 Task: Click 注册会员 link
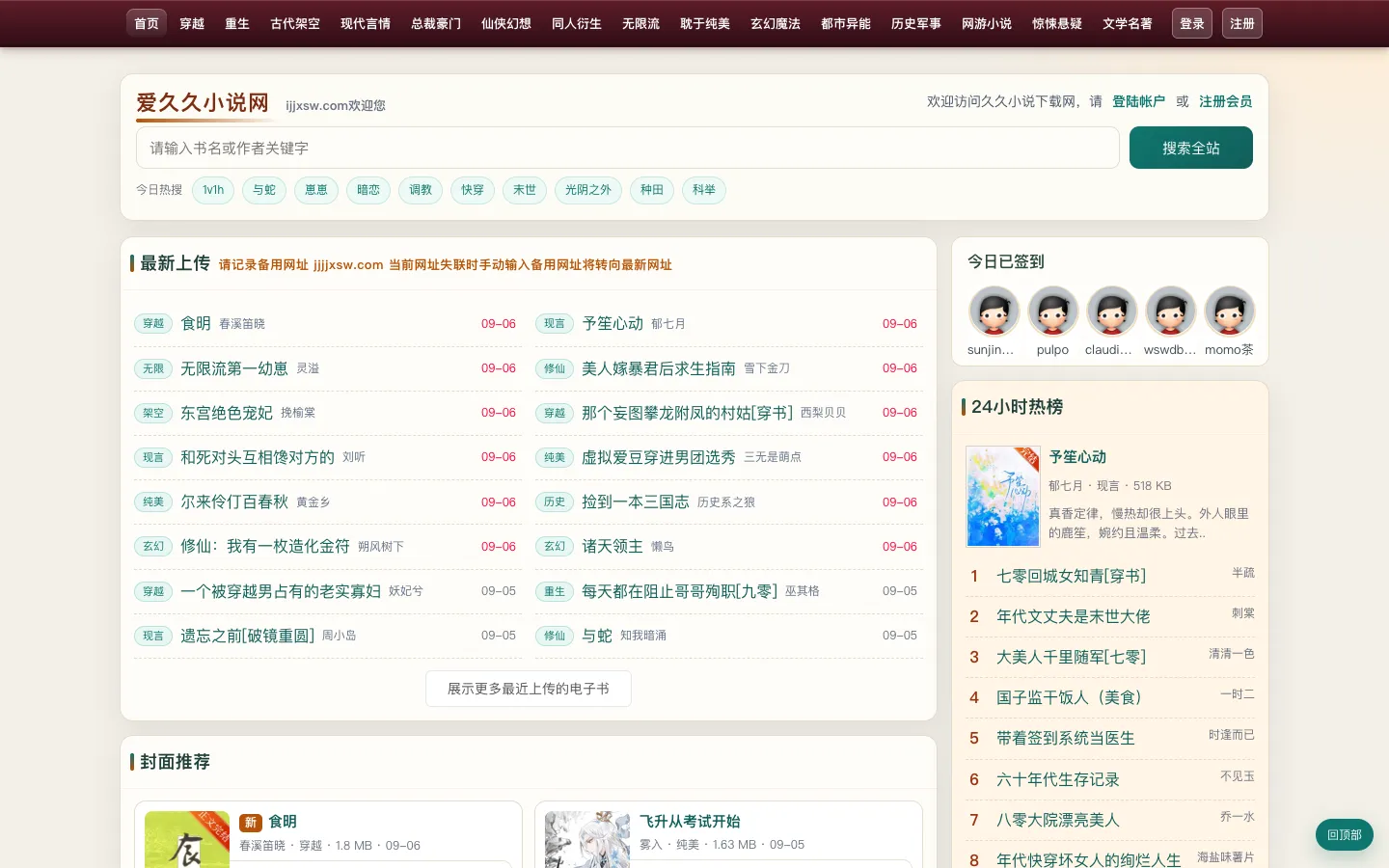click(x=1225, y=101)
